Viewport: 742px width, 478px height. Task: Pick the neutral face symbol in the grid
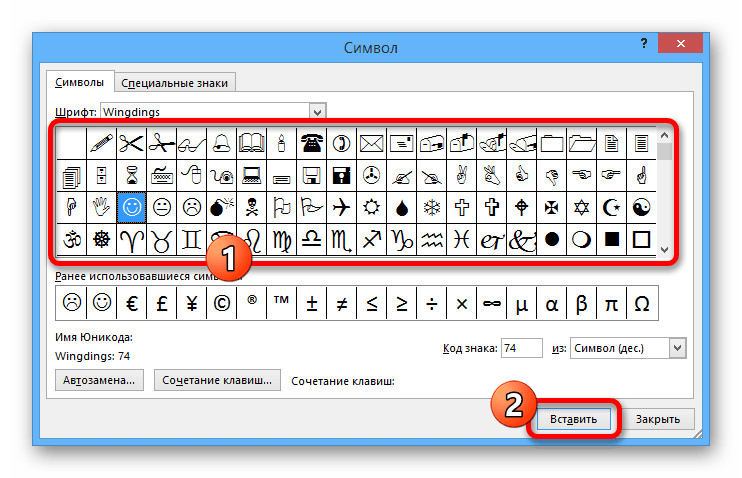161,207
